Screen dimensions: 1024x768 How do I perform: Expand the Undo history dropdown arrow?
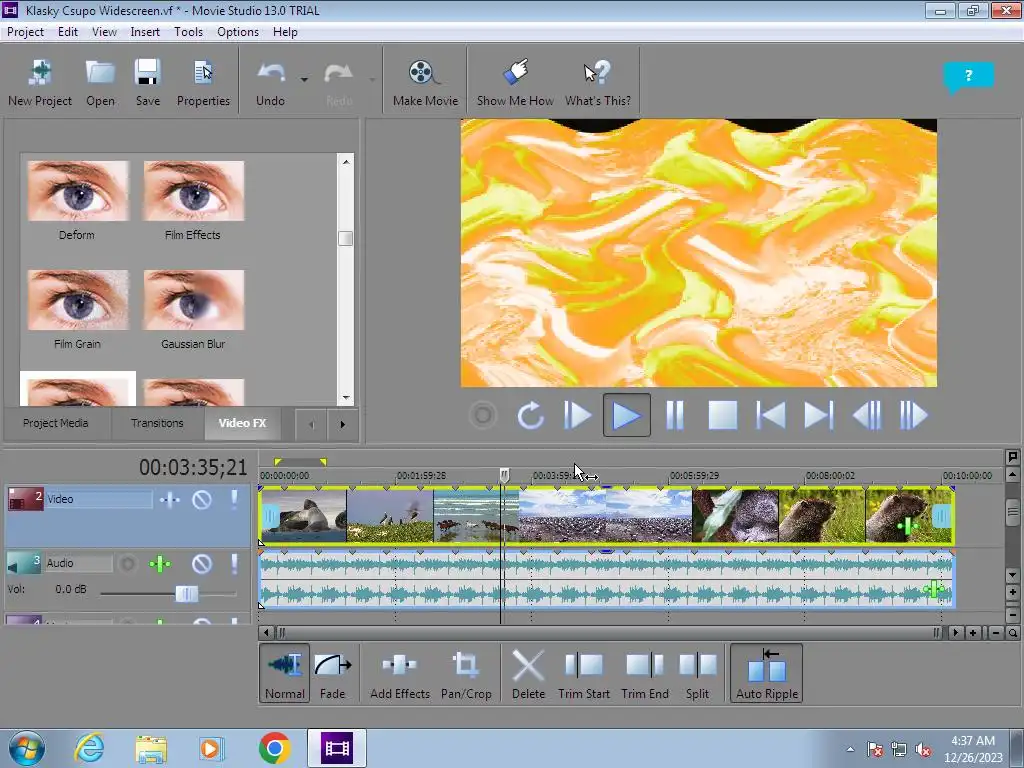pos(304,80)
